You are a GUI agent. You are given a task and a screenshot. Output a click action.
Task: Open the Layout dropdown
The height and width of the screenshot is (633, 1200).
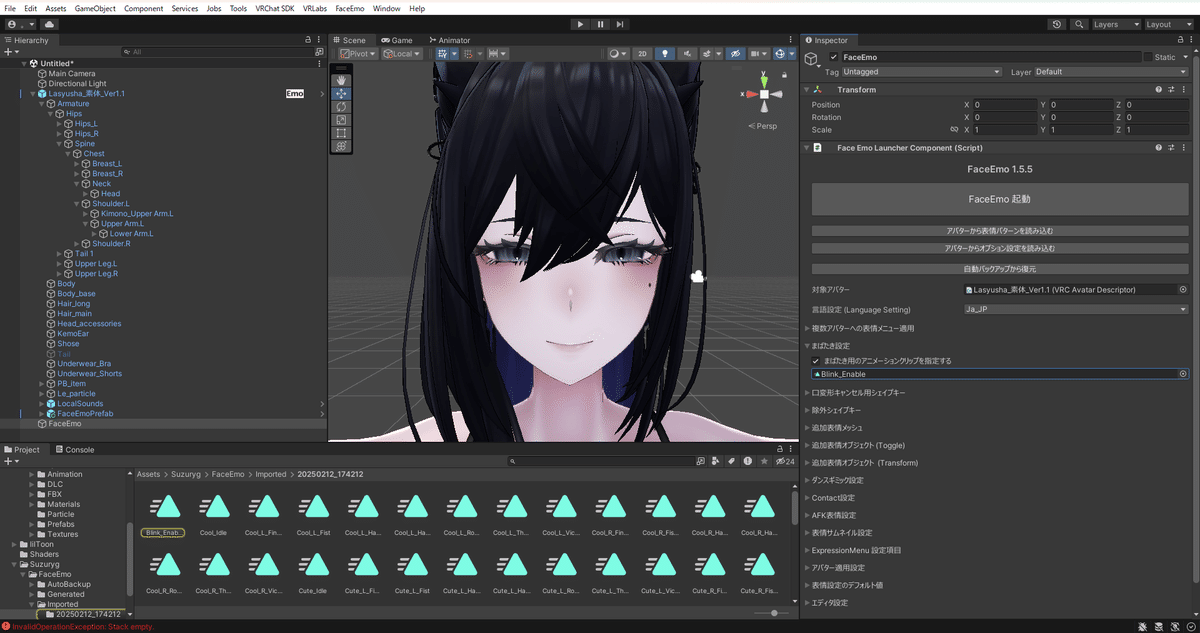coord(1168,24)
